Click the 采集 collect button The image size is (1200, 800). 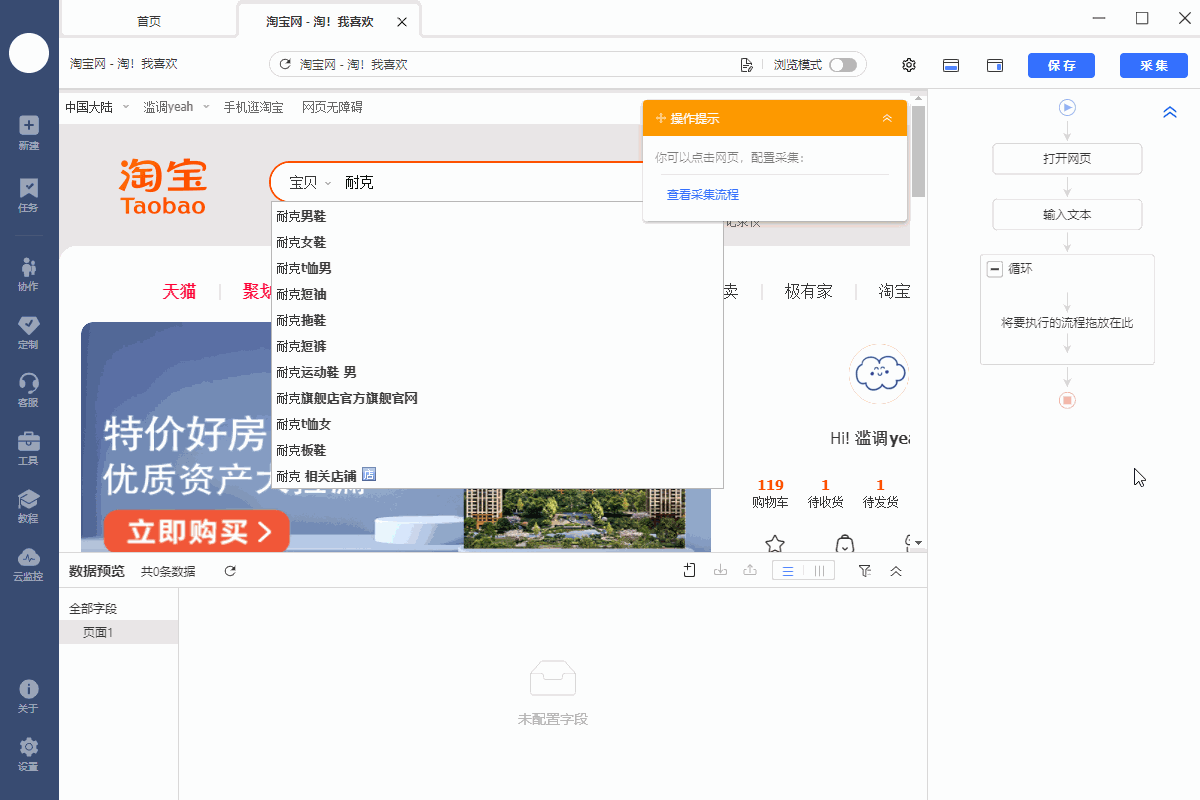[1154, 65]
